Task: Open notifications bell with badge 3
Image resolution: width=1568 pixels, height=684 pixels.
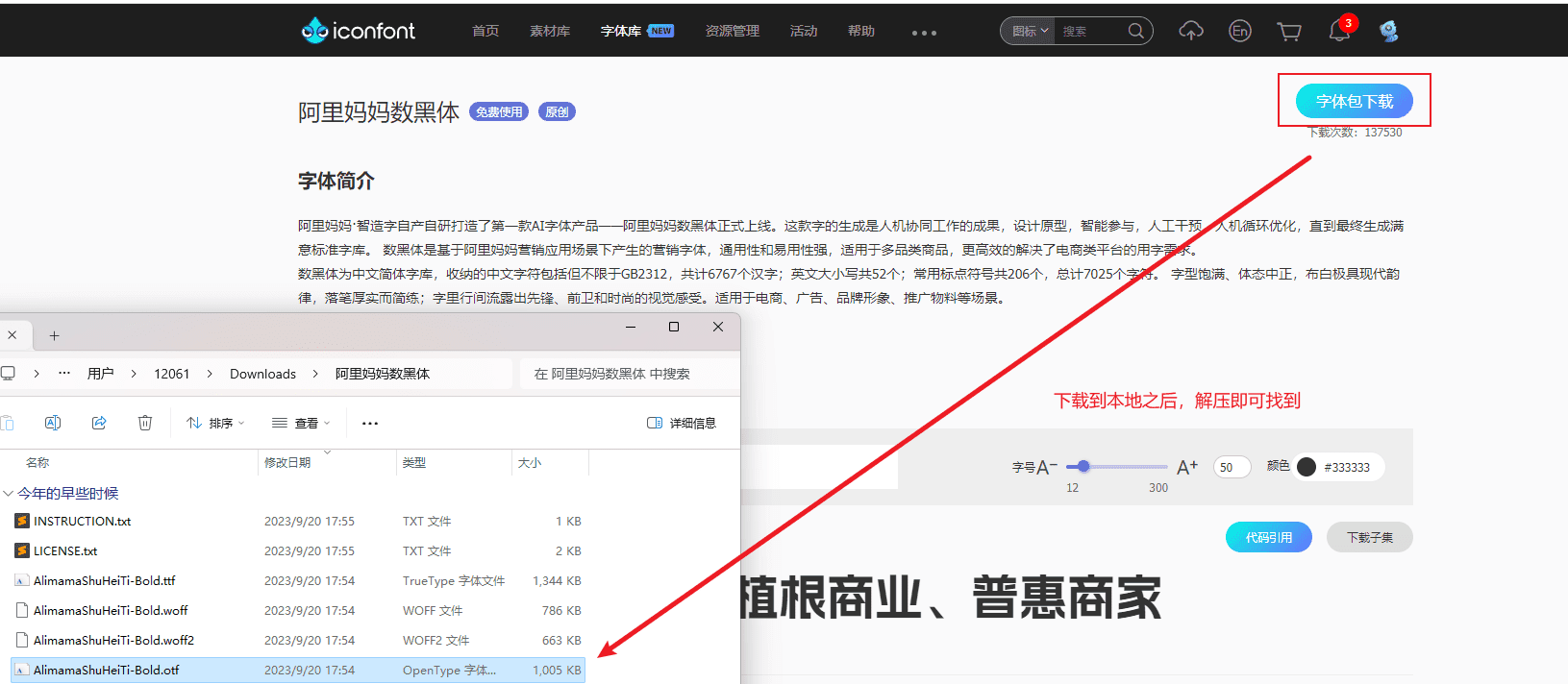Action: pyautogui.click(x=1339, y=31)
